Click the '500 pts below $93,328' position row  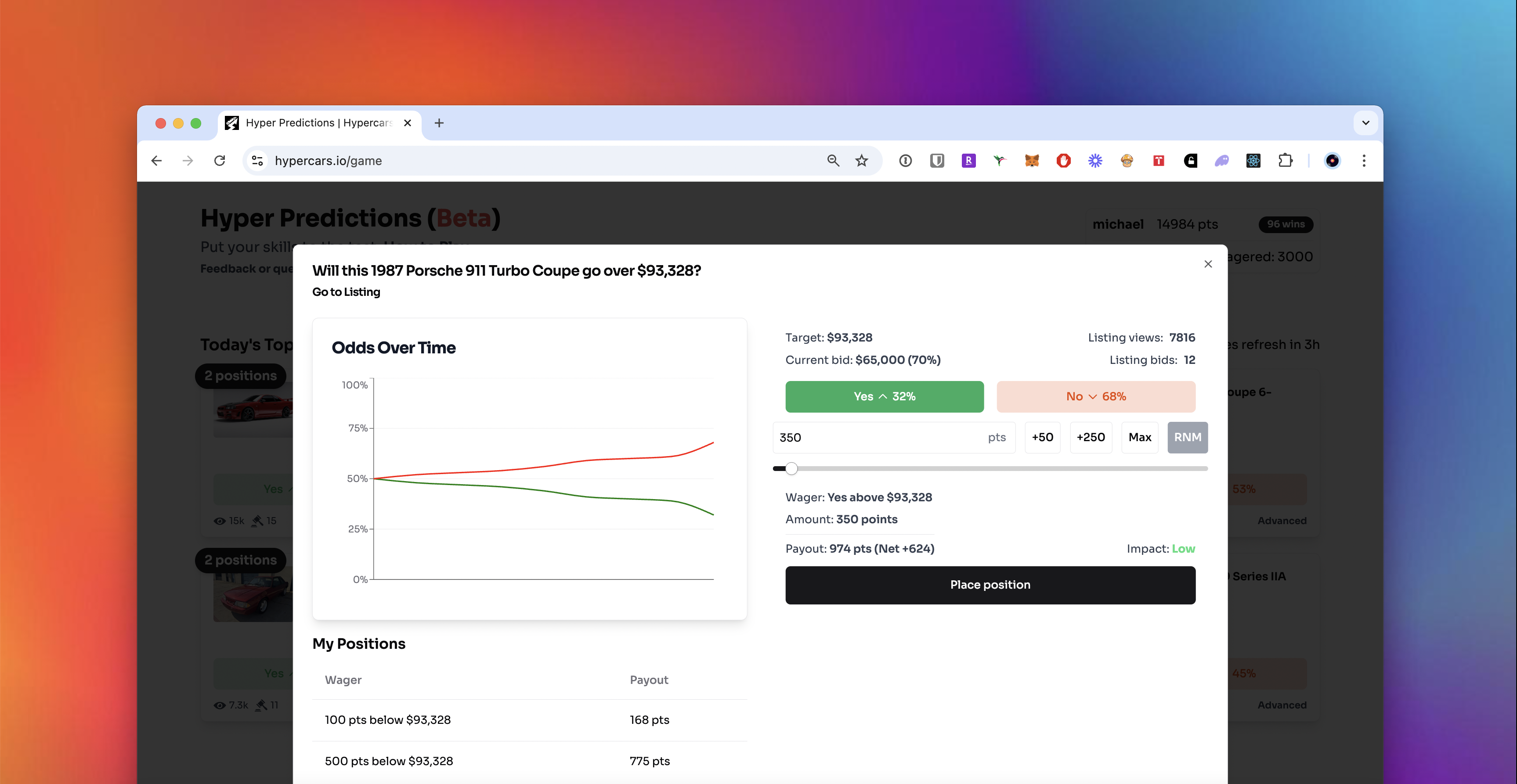point(529,761)
